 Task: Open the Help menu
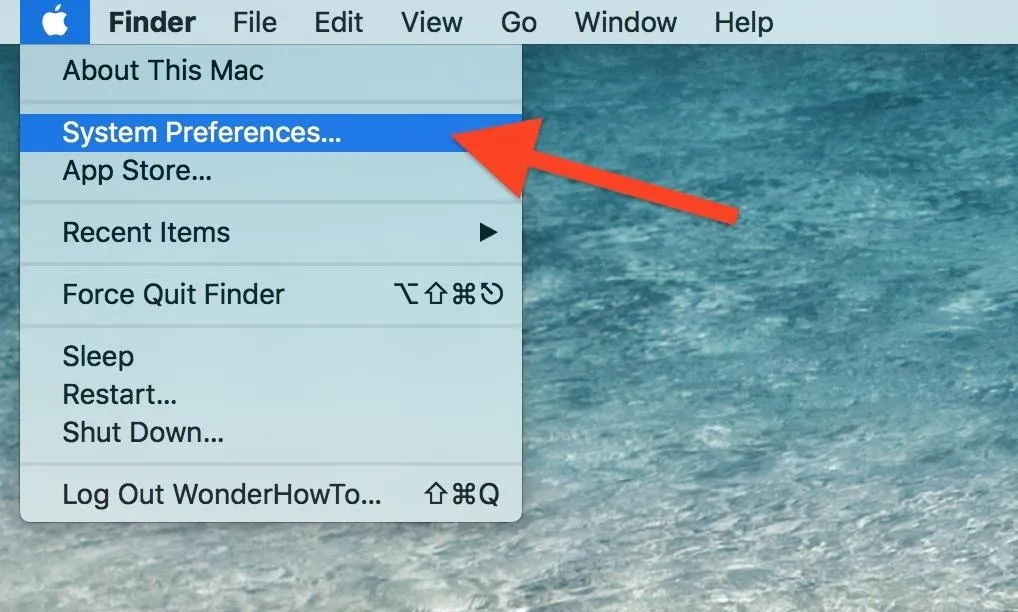coord(743,23)
